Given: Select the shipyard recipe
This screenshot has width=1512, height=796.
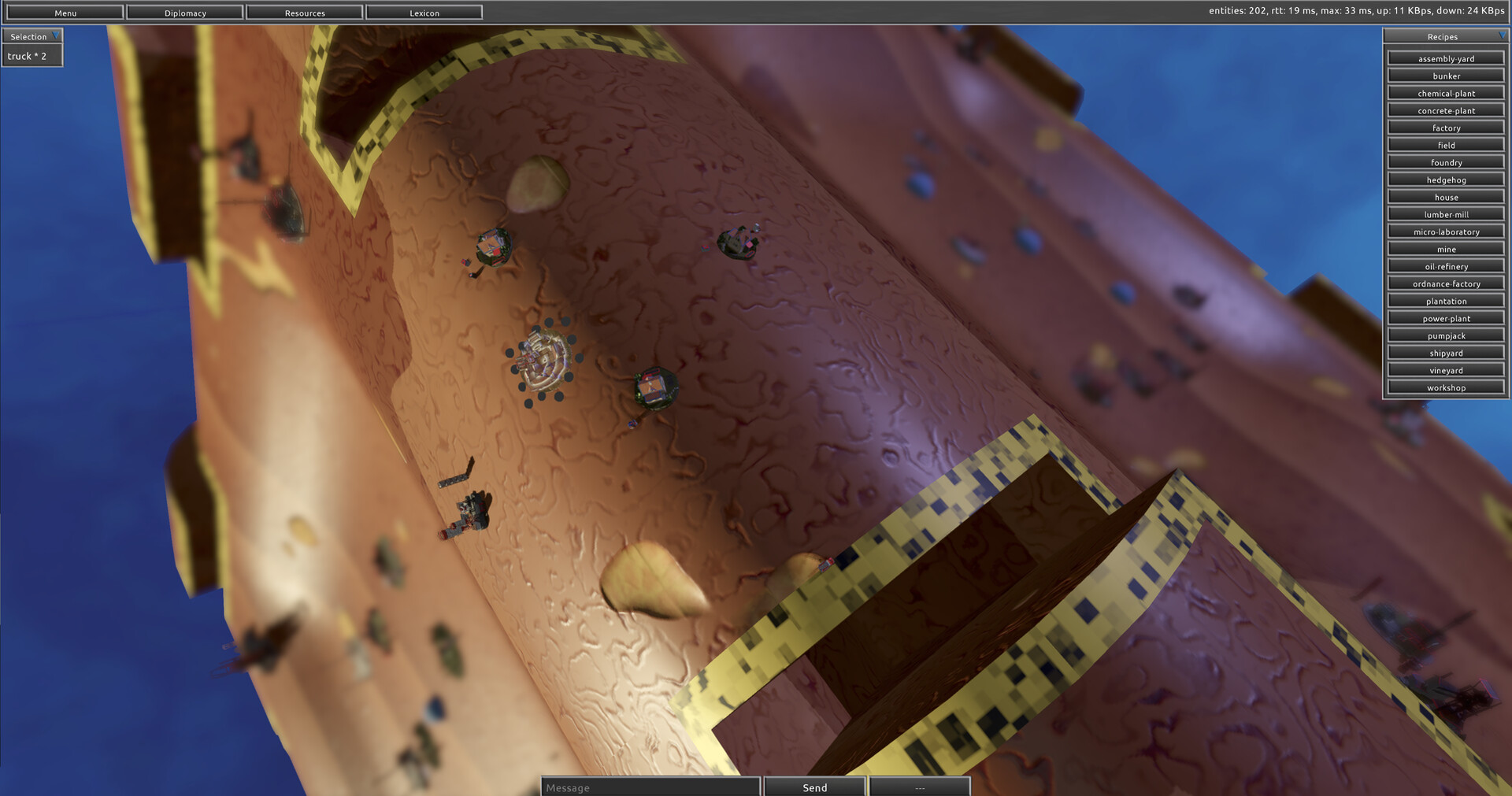Looking at the screenshot, I should 1446,353.
